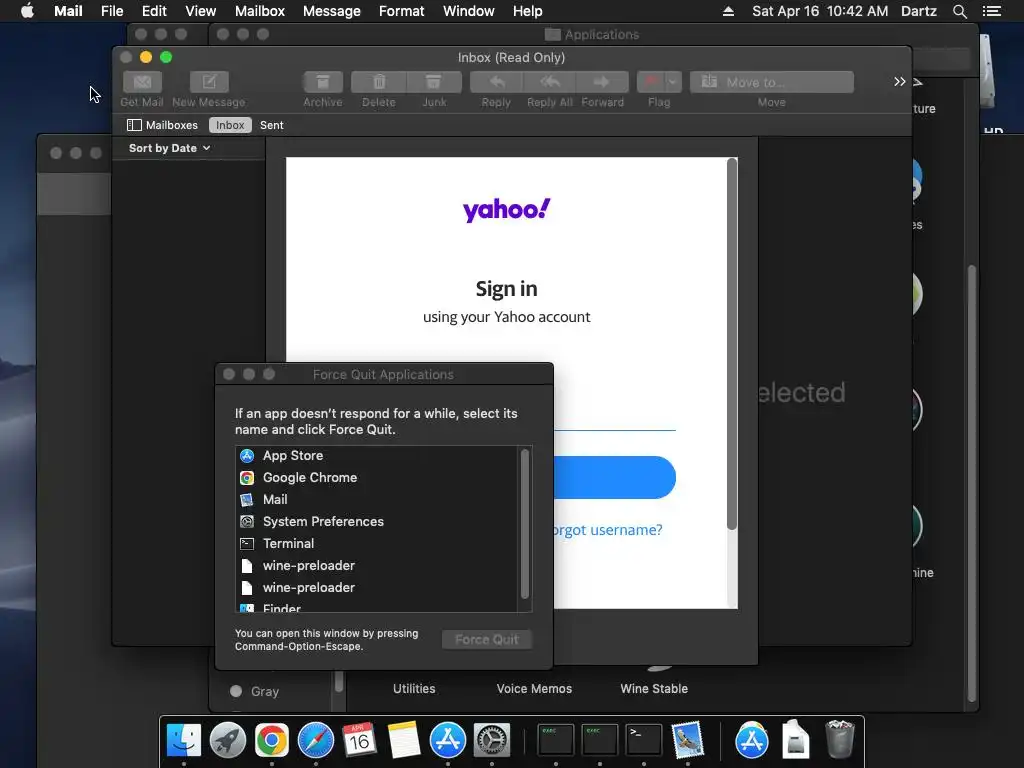Image resolution: width=1024 pixels, height=768 pixels.
Task: Click the Force Quit button
Action: click(487, 640)
